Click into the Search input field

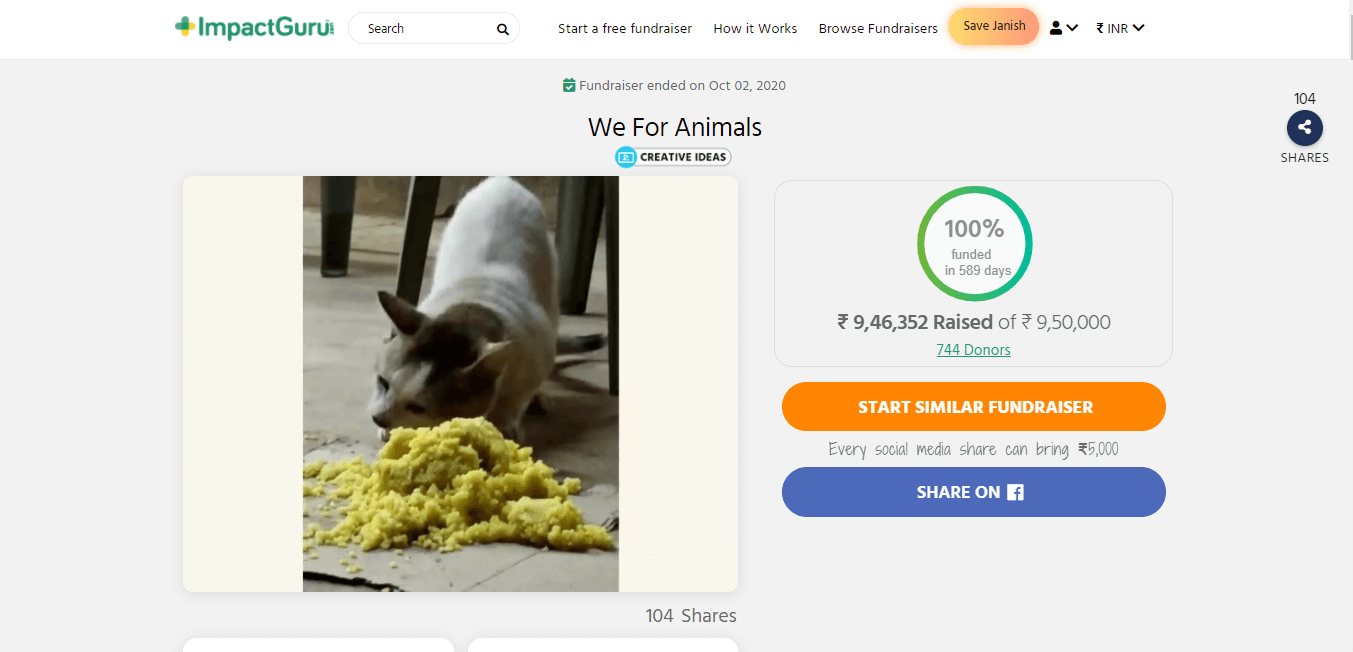pos(425,29)
